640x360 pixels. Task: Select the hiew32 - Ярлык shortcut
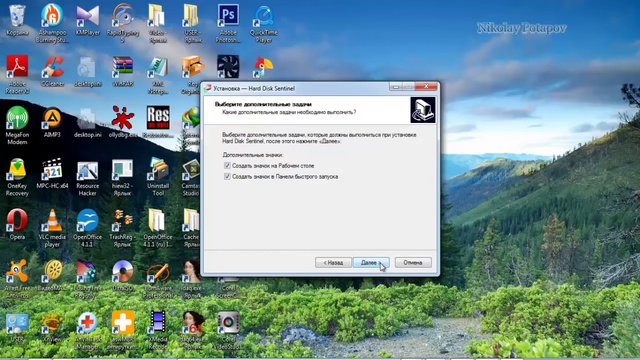pyautogui.click(x=122, y=177)
